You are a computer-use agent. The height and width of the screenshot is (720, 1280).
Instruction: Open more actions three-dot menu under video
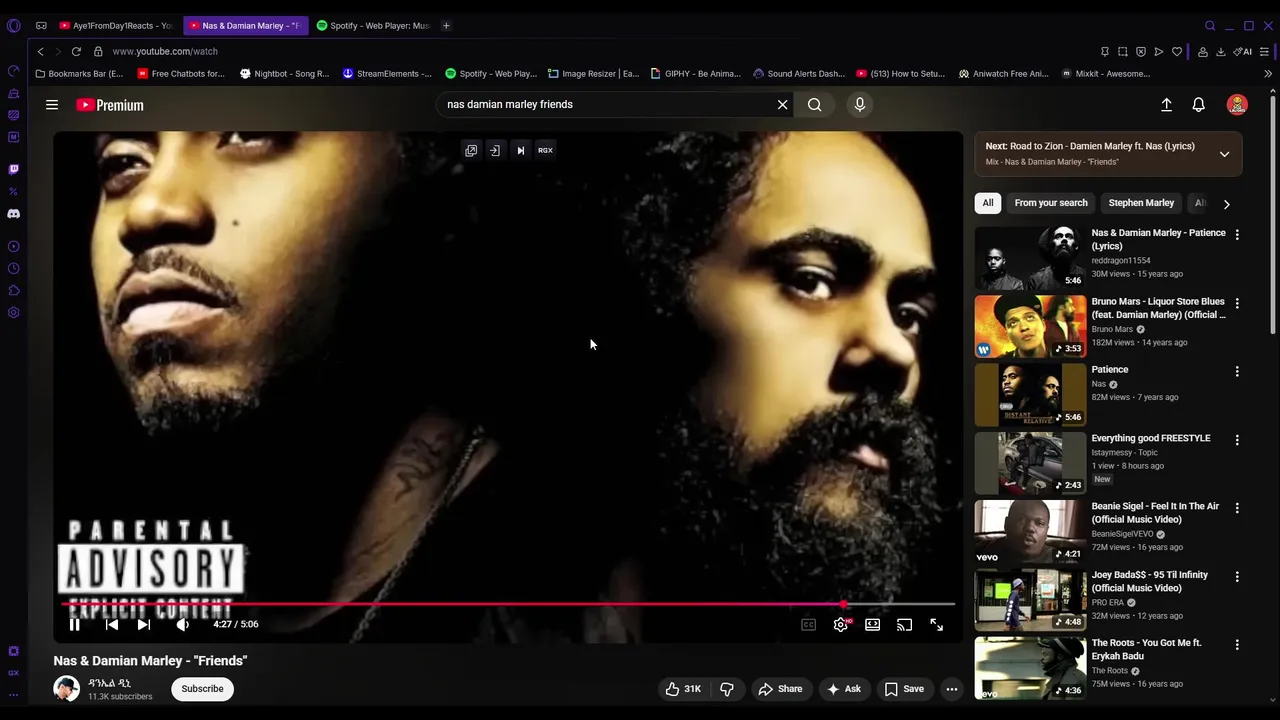pos(952,689)
